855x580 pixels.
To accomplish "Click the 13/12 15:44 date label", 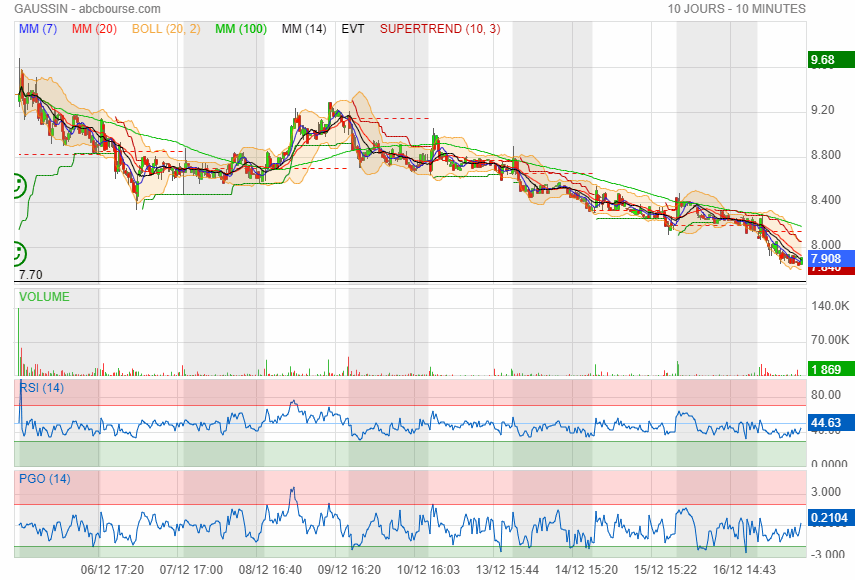I will 508,570.
